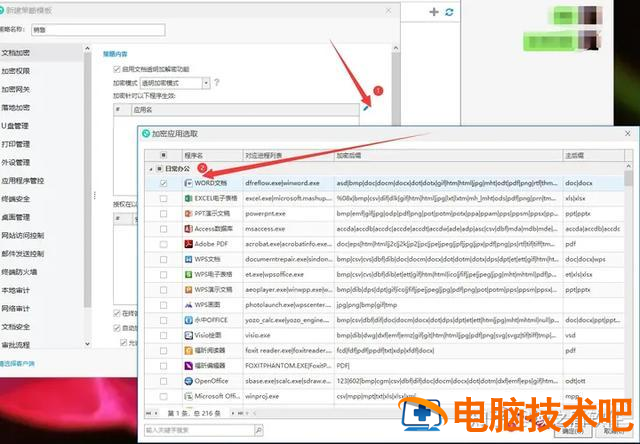640x444 pixels.
Task: Click the keyword search input field
Action: point(200,430)
